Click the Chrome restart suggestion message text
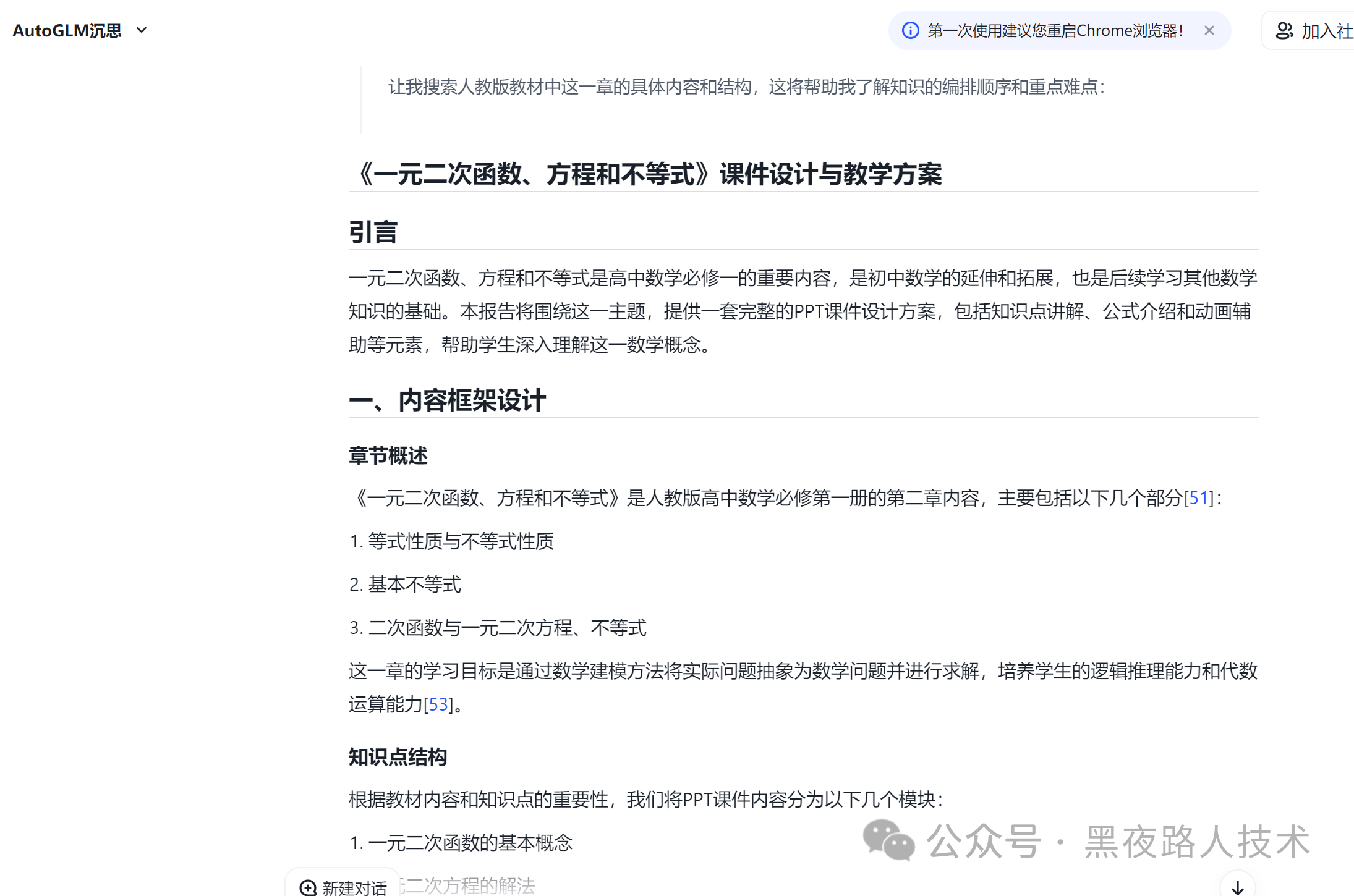Image resolution: width=1354 pixels, height=896 pixels. [1055, 30]
